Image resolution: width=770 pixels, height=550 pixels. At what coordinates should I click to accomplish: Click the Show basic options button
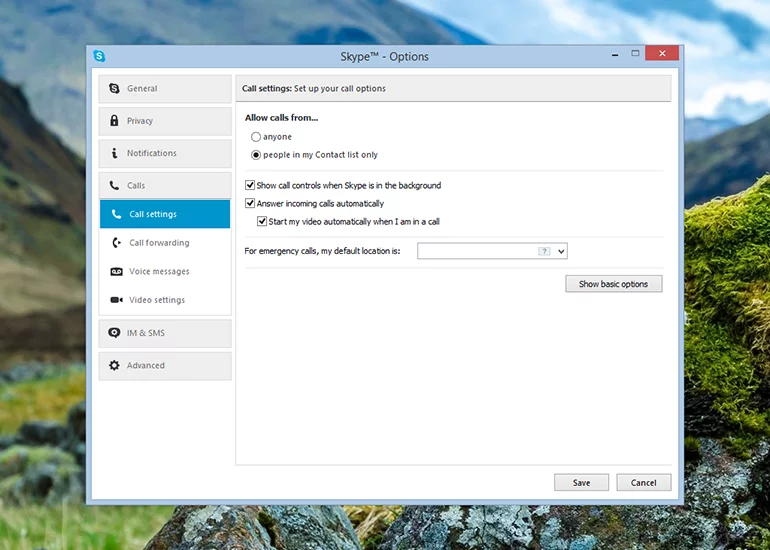click(x=613, y=284)
